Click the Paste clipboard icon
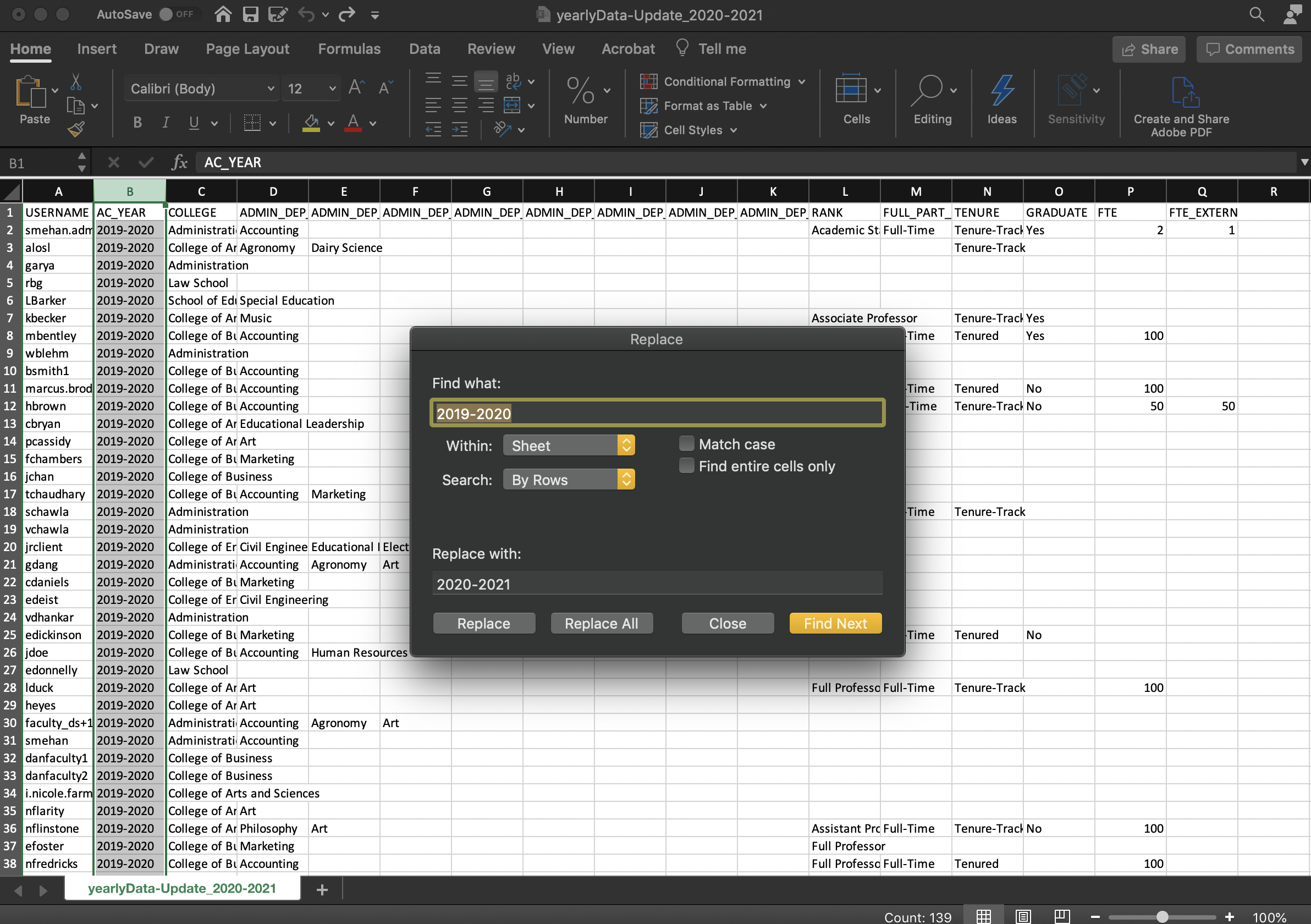The height and width of the screenshot is (924, 1311). (31, 92)
